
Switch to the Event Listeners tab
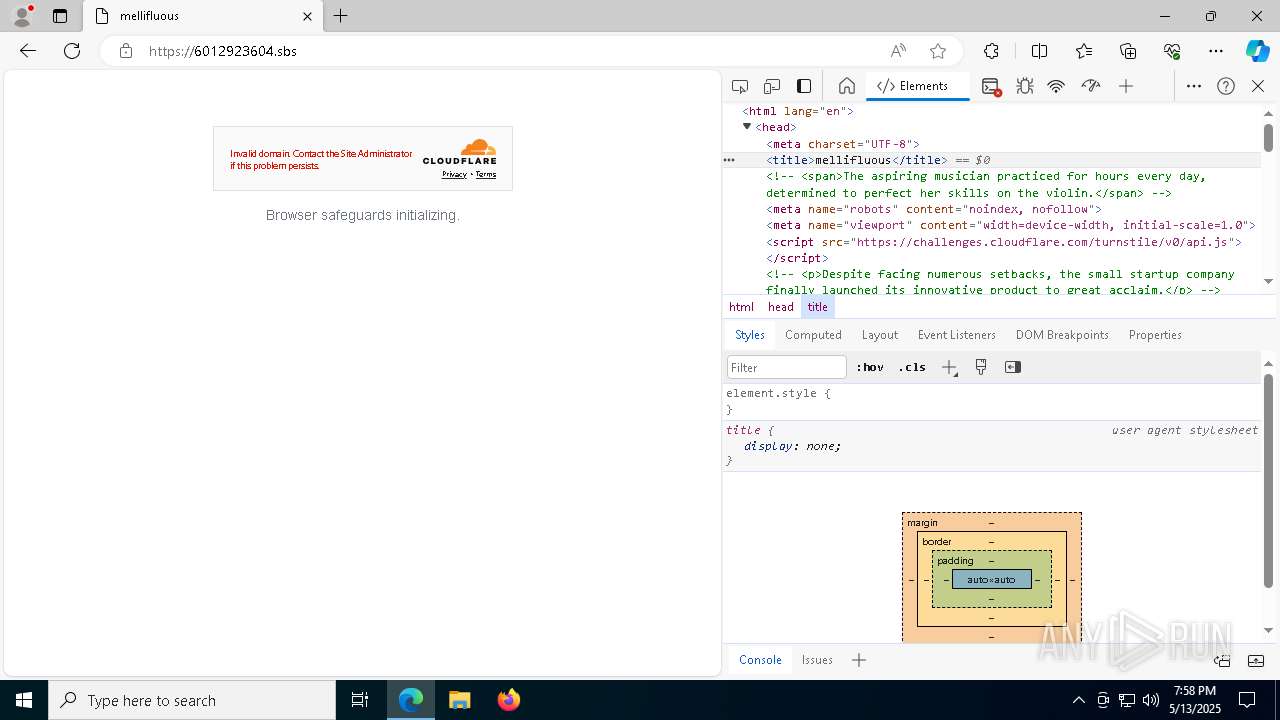(x=957, y=335)
